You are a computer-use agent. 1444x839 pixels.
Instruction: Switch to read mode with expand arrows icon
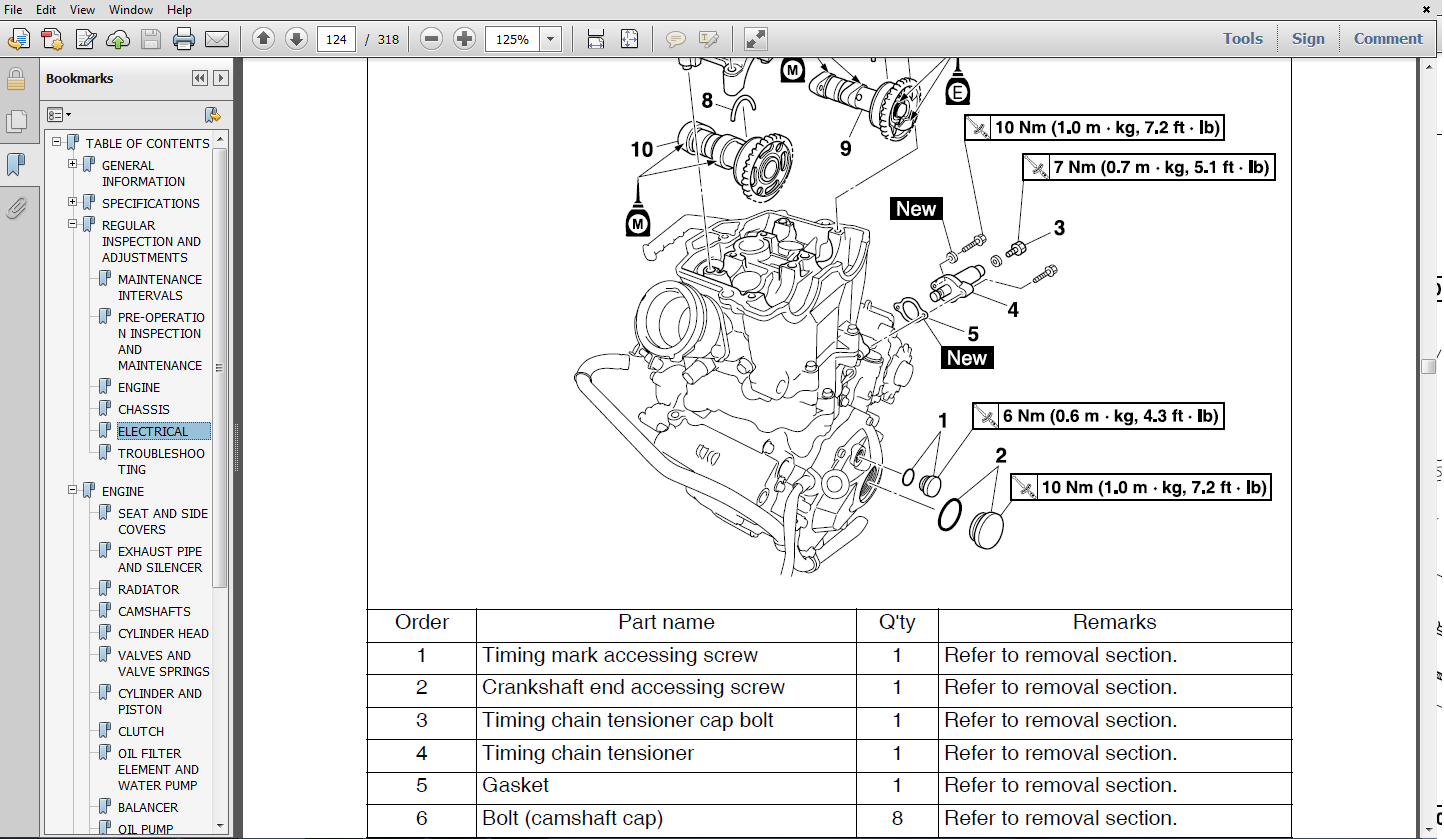coord(756,39)
